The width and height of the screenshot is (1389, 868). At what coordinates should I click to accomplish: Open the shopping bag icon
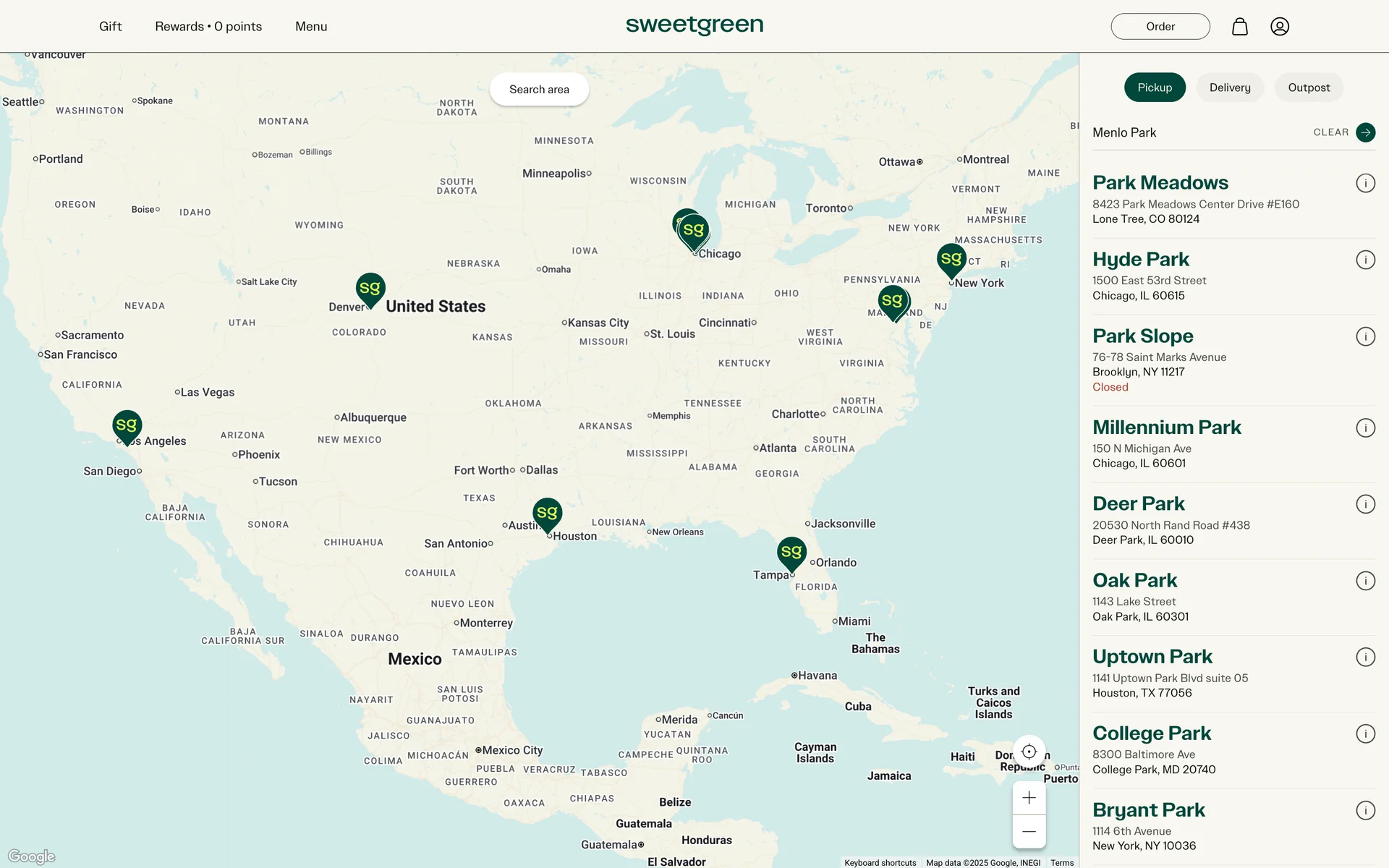click(x=1239, y=27)
